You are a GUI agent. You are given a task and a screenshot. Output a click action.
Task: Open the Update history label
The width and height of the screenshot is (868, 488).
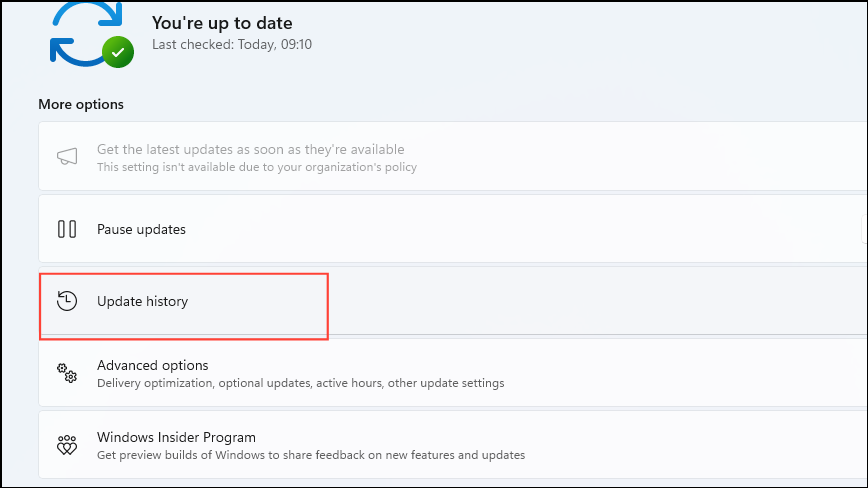(x=142, y=301)
